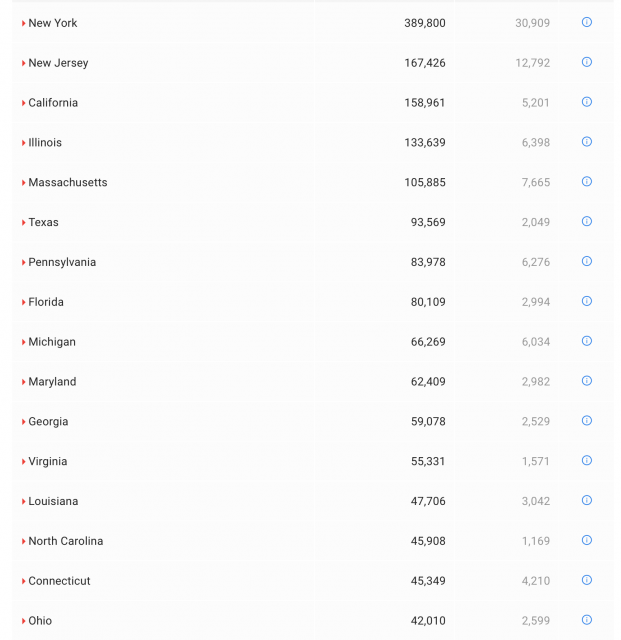Viewport: 621px width, 640px height.
Task: Expand the Connecticut row arrow
Action: [24, 581]
